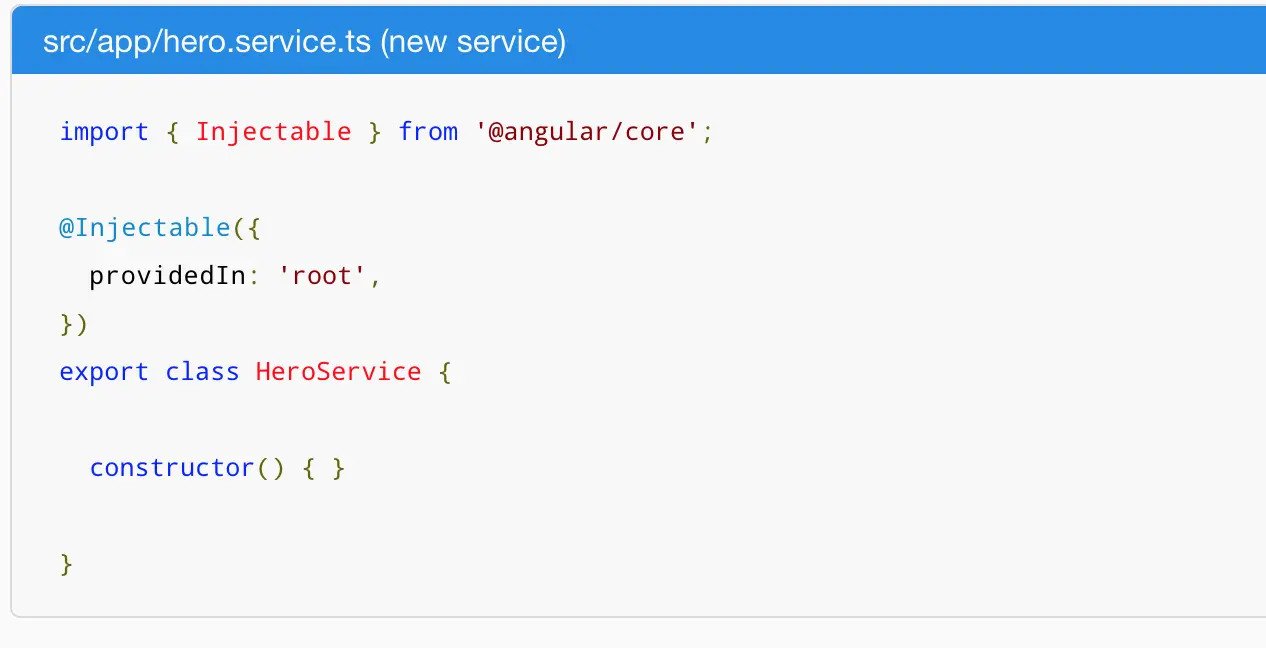The width and height of the screenshot is (1266, 648).
Task: Select "Injectable" in the import statement
Action: pos(273,132)
